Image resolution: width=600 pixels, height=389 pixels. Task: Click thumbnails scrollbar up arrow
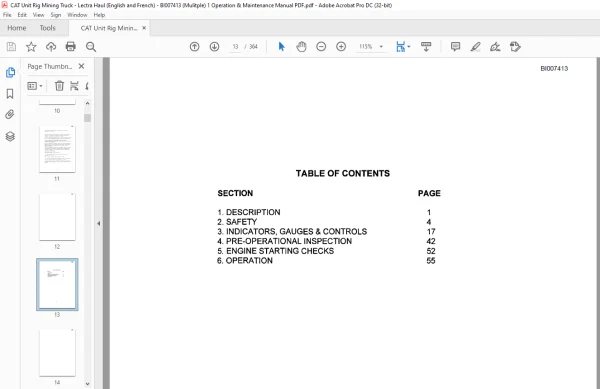tap(88, 103)
